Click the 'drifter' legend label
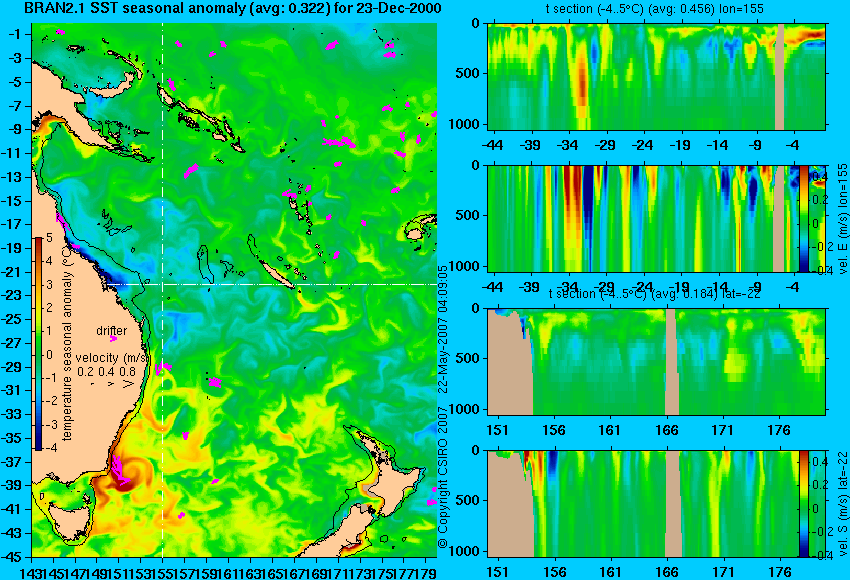The width and height of the screenshot is (850, 580). (x=112, y=331)
